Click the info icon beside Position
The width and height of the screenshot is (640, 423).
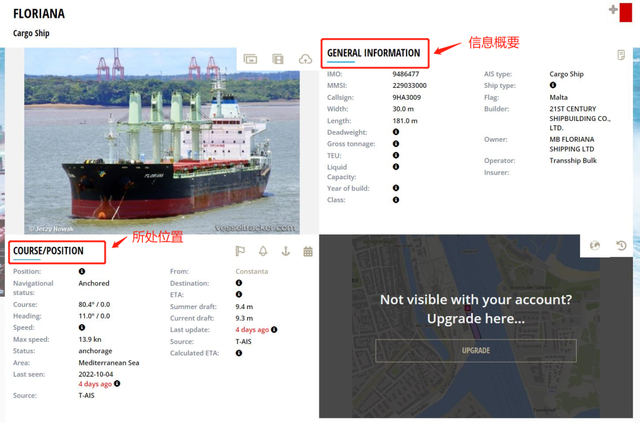[82, 272]
